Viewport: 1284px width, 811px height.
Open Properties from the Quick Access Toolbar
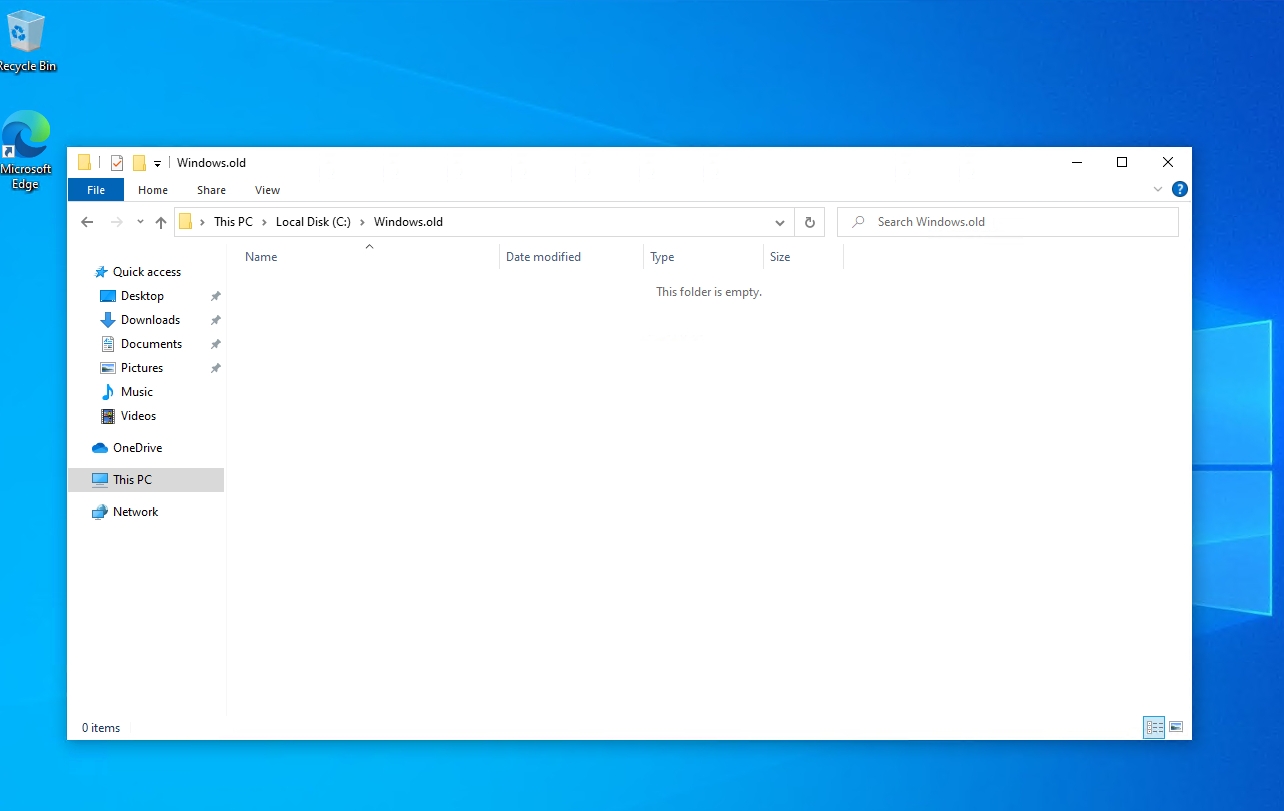pos(117,162)
